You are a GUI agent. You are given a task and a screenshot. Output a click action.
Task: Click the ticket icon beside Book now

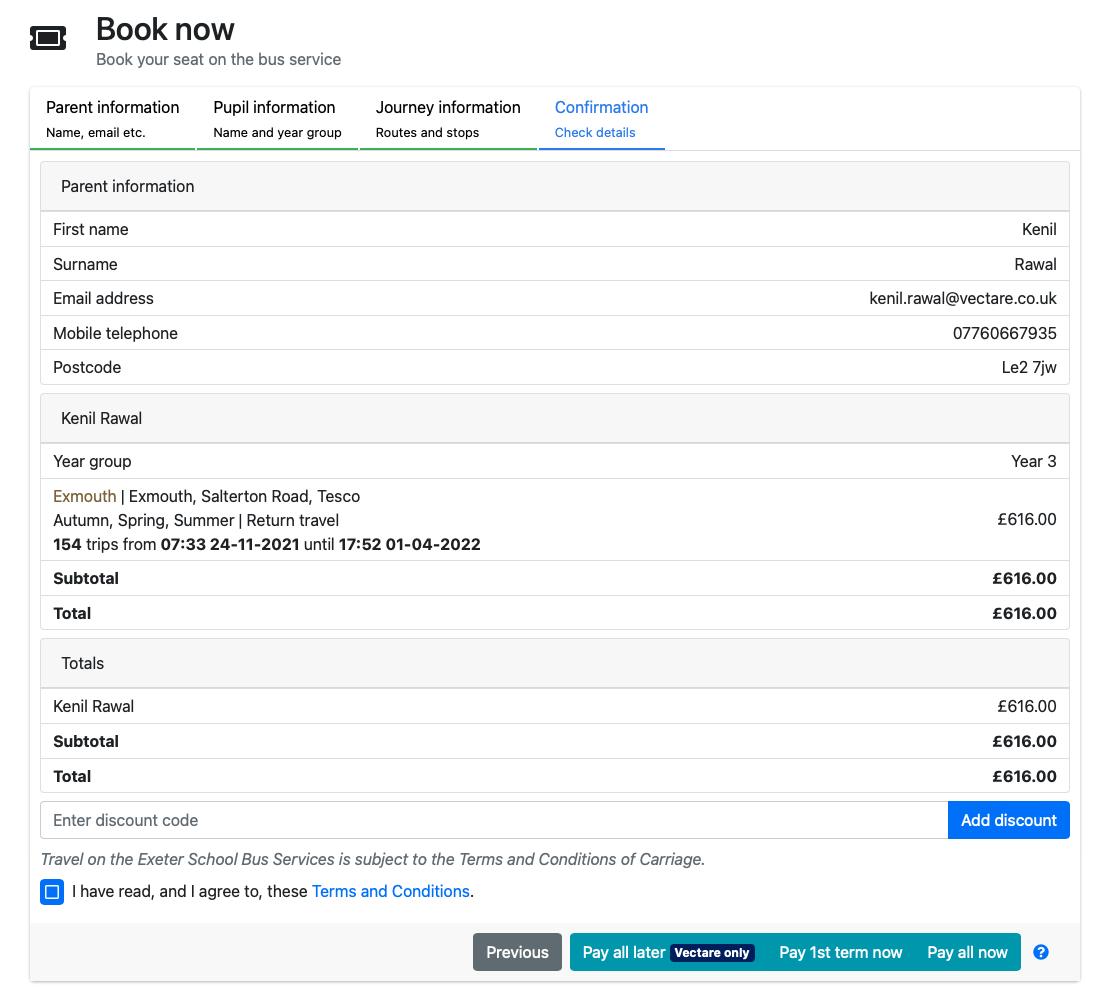coord(48,38)
